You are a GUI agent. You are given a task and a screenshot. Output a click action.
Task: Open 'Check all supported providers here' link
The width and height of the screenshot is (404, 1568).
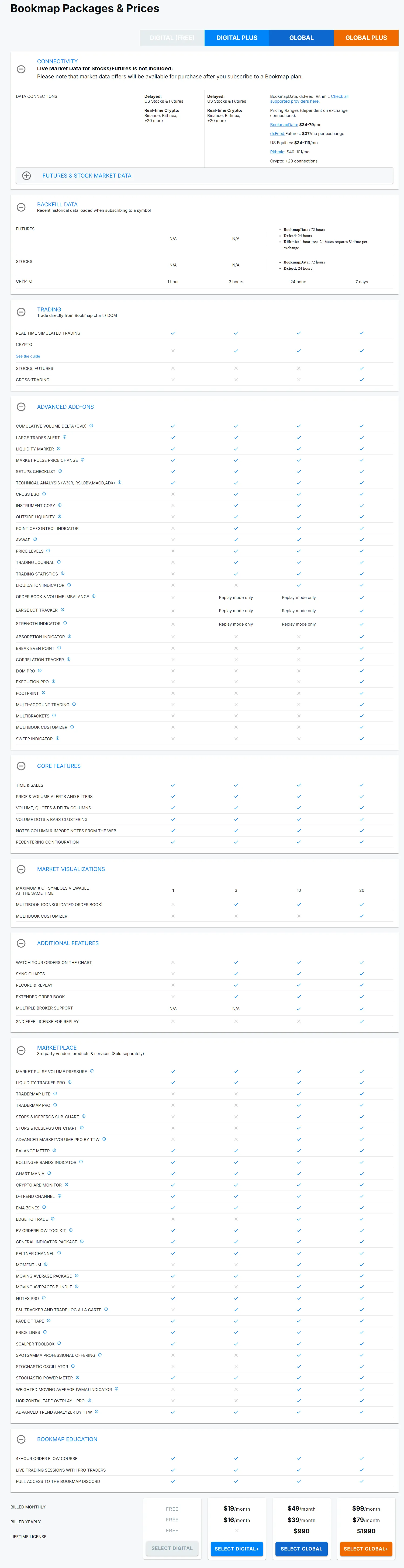click(x=310, y=99)
